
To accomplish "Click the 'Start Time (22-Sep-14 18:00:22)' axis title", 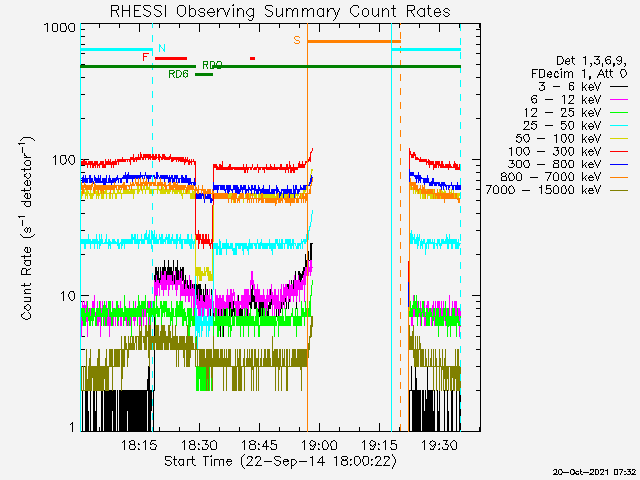I will [280, 462].
